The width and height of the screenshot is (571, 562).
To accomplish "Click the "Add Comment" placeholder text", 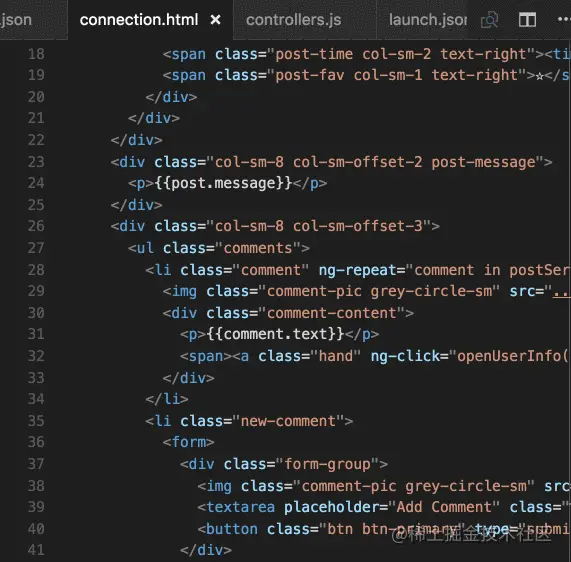I will click(x=444, y=507).
